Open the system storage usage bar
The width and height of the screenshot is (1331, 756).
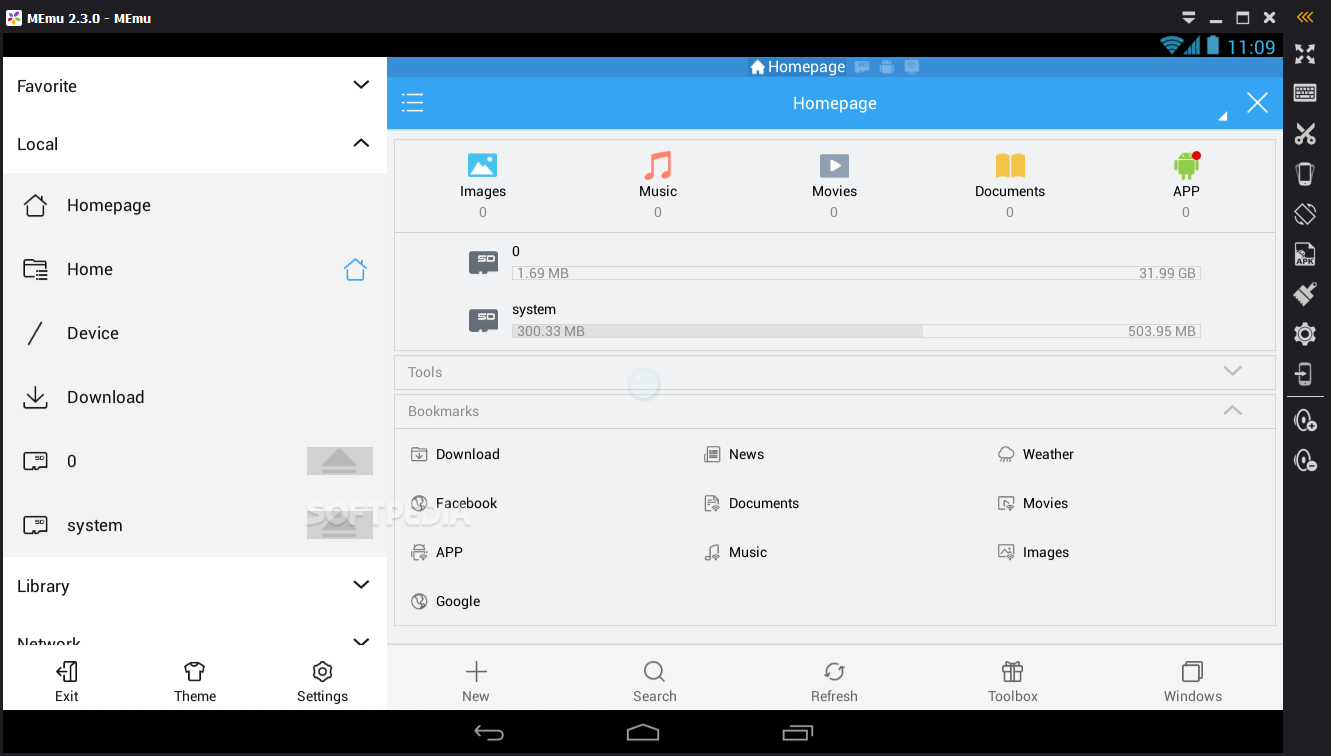(856, 331)
